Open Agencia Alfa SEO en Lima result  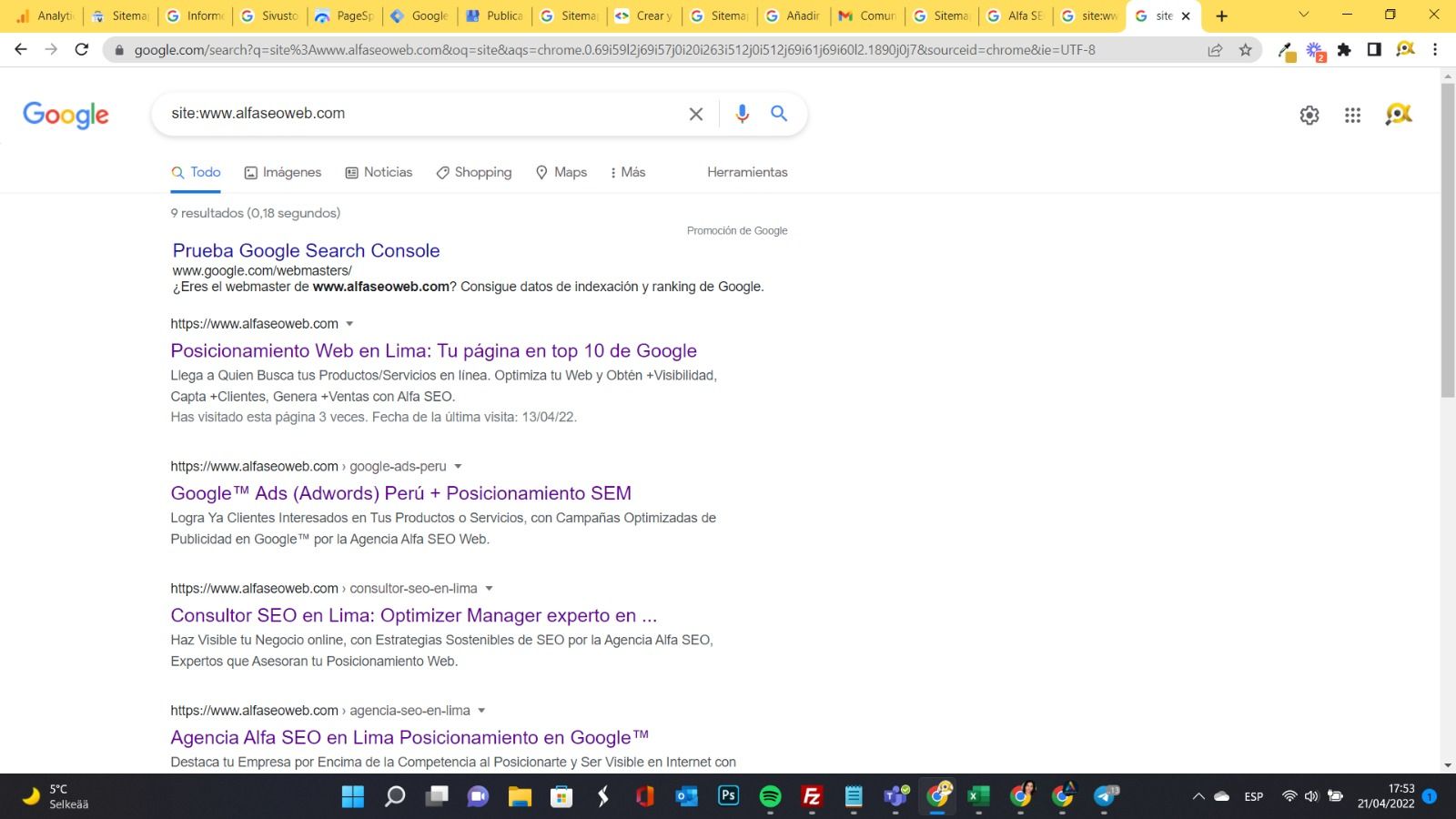click(409, 737)
